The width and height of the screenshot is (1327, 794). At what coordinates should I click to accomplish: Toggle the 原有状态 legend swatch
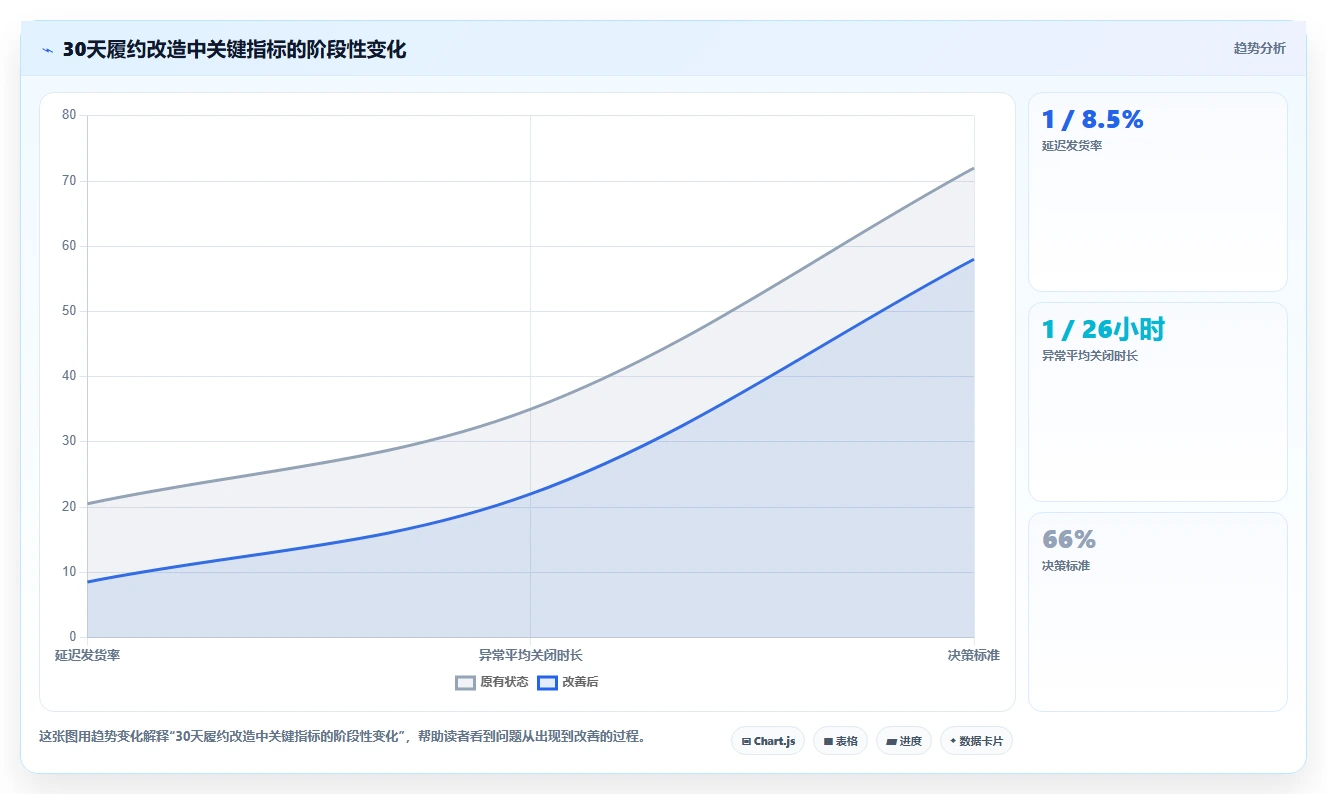[465, 682]
